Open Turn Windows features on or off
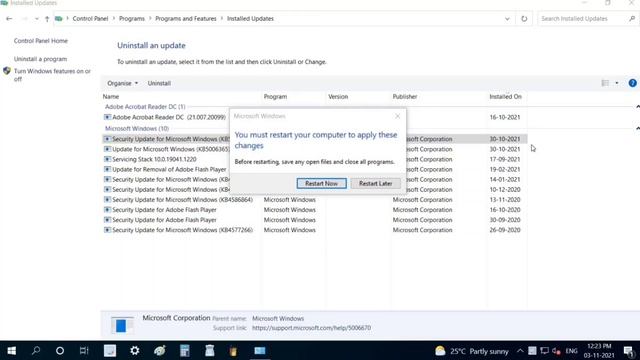The image size is (640, 360). (x=52, y=75)
